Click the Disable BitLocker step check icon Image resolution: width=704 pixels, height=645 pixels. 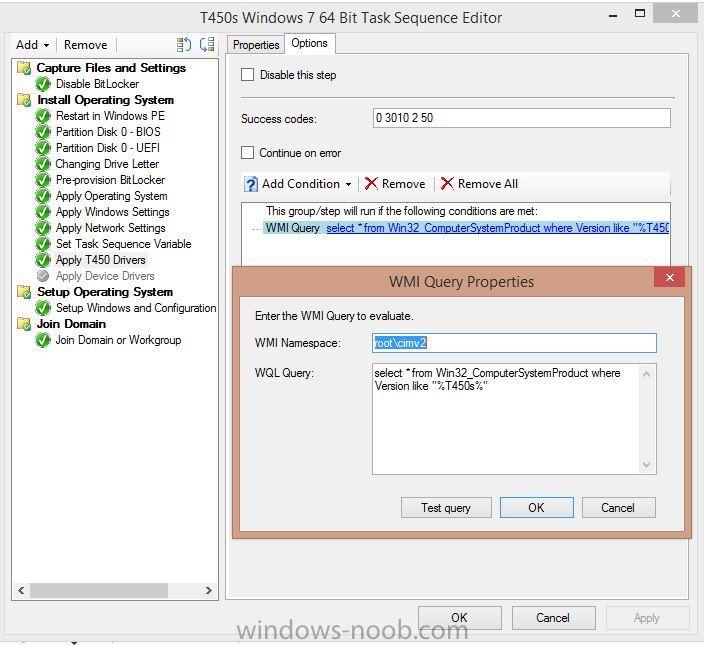tap(43, 84)
